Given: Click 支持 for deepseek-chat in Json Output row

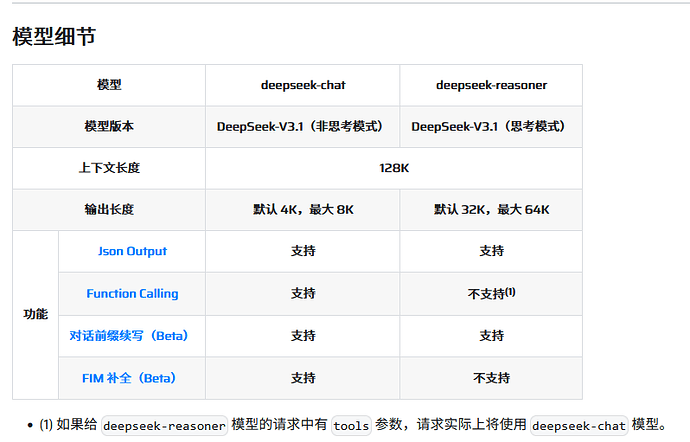Looking at the screenshot, I should point(303,251).
